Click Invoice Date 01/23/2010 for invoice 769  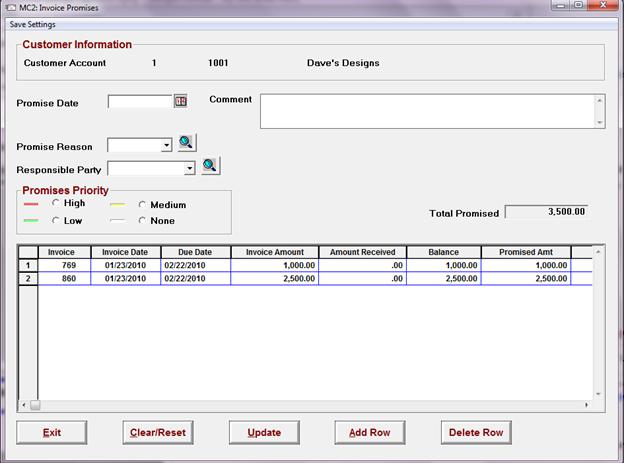click(x=126, y=265)
